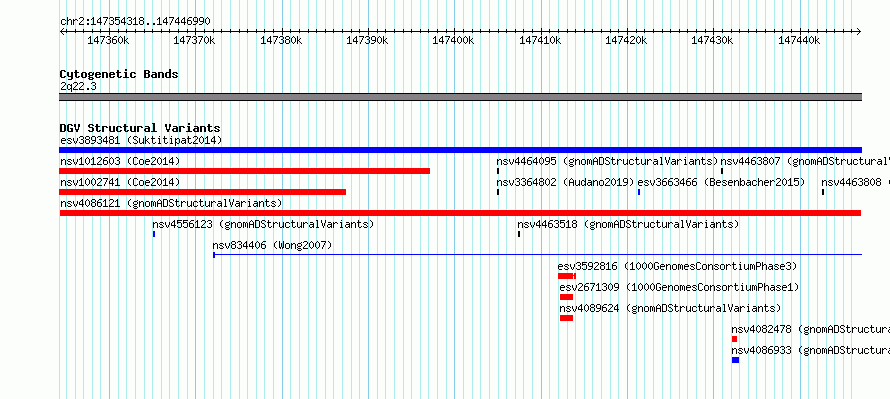
Task: Select the nsv4463808 variant label
Action: click(855, 182)
